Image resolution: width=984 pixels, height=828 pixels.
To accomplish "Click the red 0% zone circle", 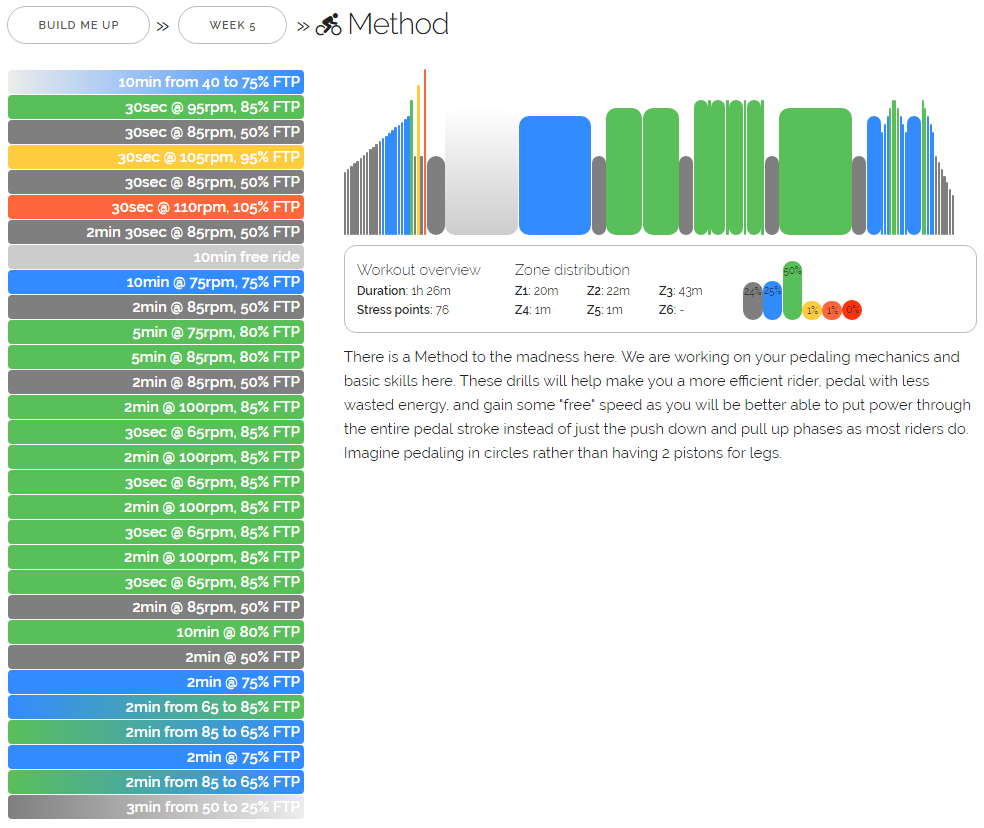I will pyautogui.click(x=852, y=310).
